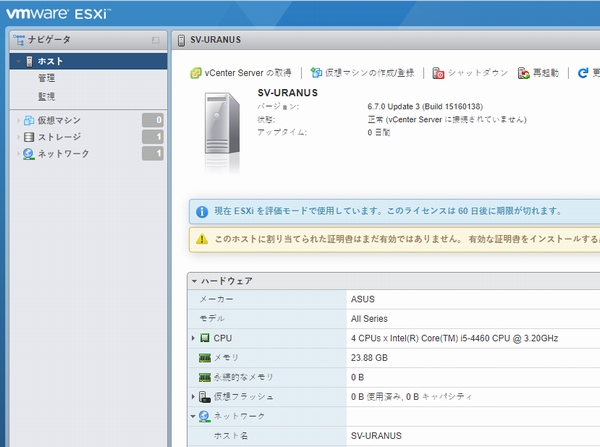Click the ストレージ storage icon
Image resolution: width=600 pixels, height=447 pixels.
[x=29, y=137]
